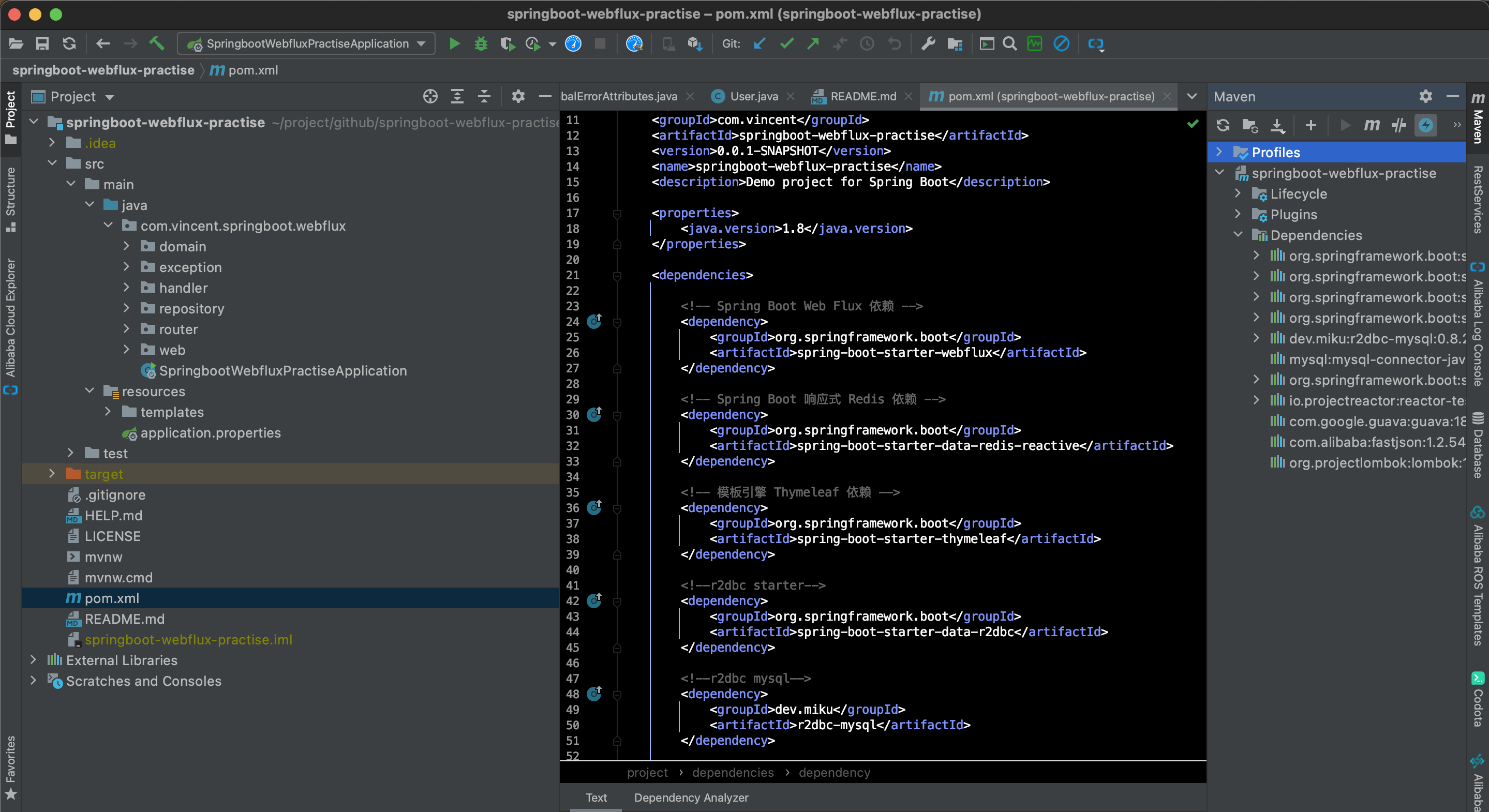Collapse all in Project panel
The image size is (1489, 812).
484,97
